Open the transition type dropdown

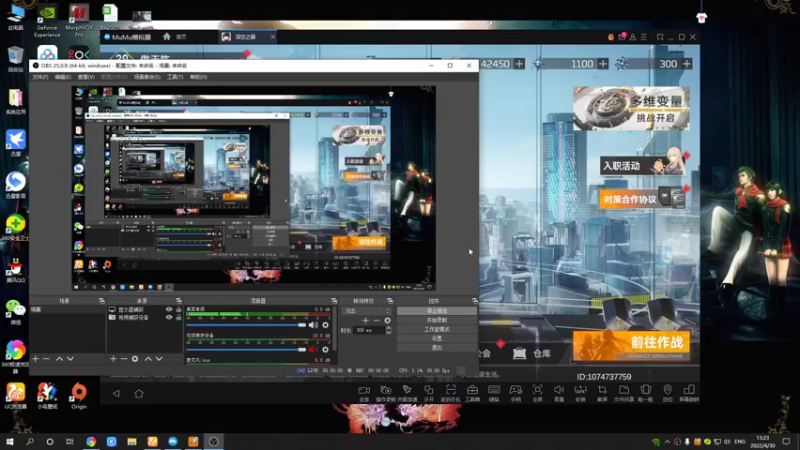(x=367, y=311)
